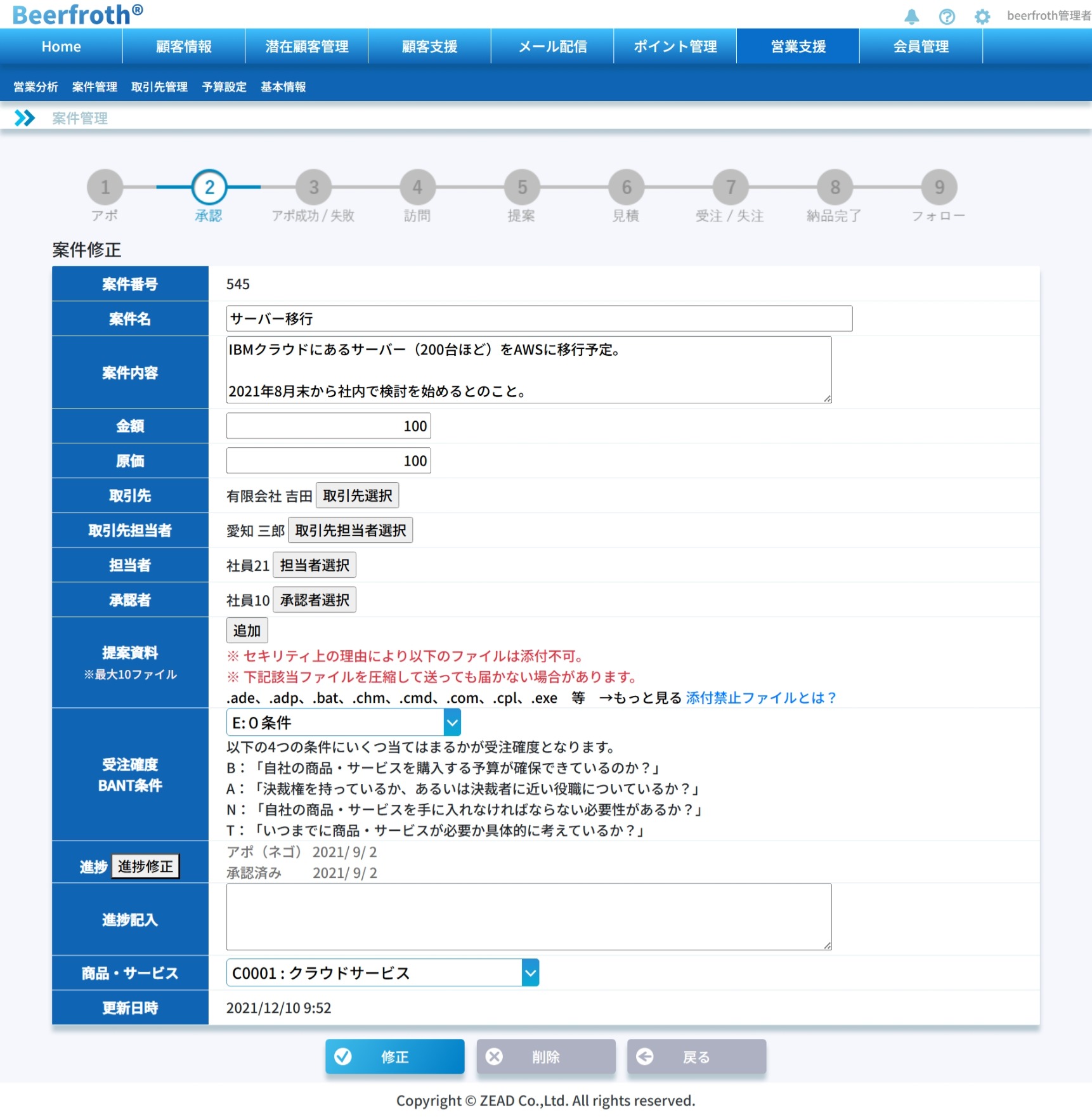1092x1117 pixels.
Task: Open 添付禁止ファイルとは？ link
Action: (761, 698)
